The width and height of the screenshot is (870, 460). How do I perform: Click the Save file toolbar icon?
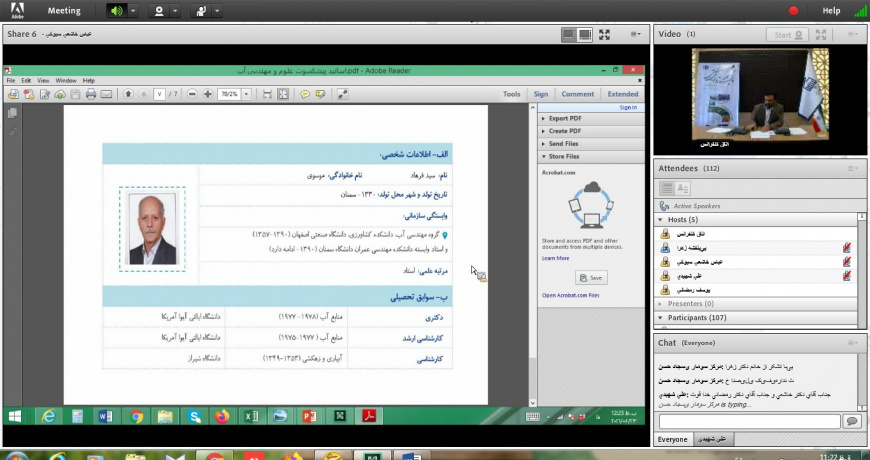(x=75, y=94)
